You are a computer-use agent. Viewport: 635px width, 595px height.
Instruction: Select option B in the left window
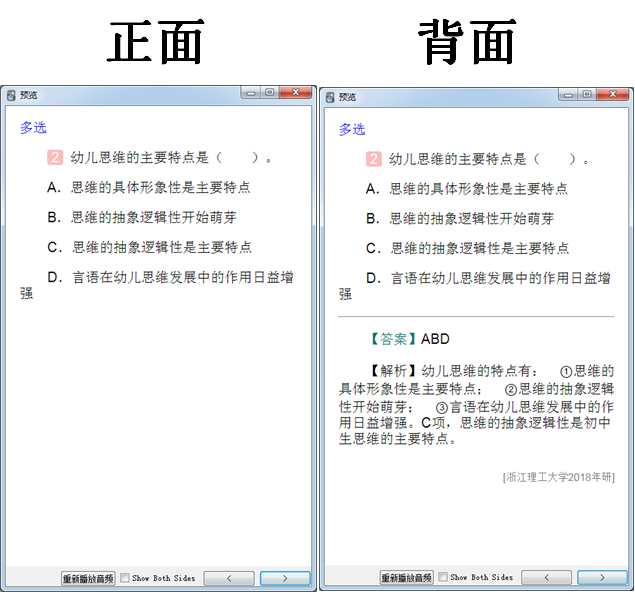pyautogui.click(x=142, y=218)
